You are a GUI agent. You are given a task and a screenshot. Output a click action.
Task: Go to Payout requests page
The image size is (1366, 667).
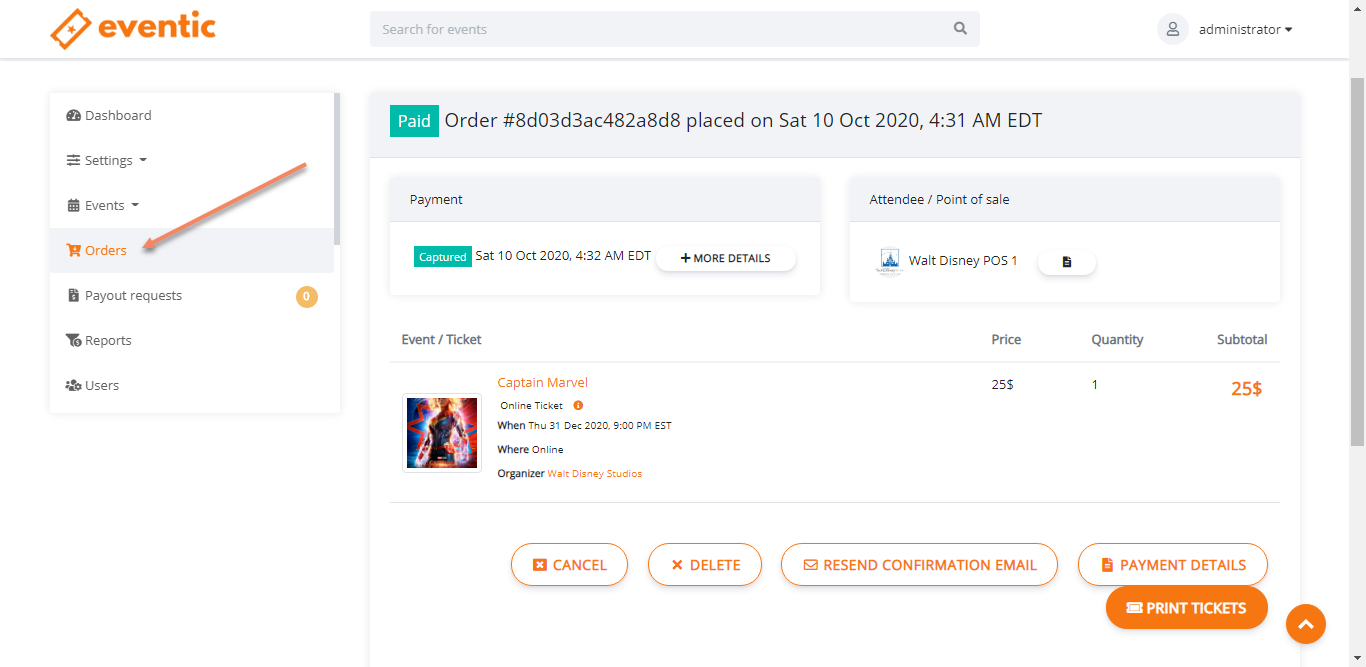pos(133,295)
